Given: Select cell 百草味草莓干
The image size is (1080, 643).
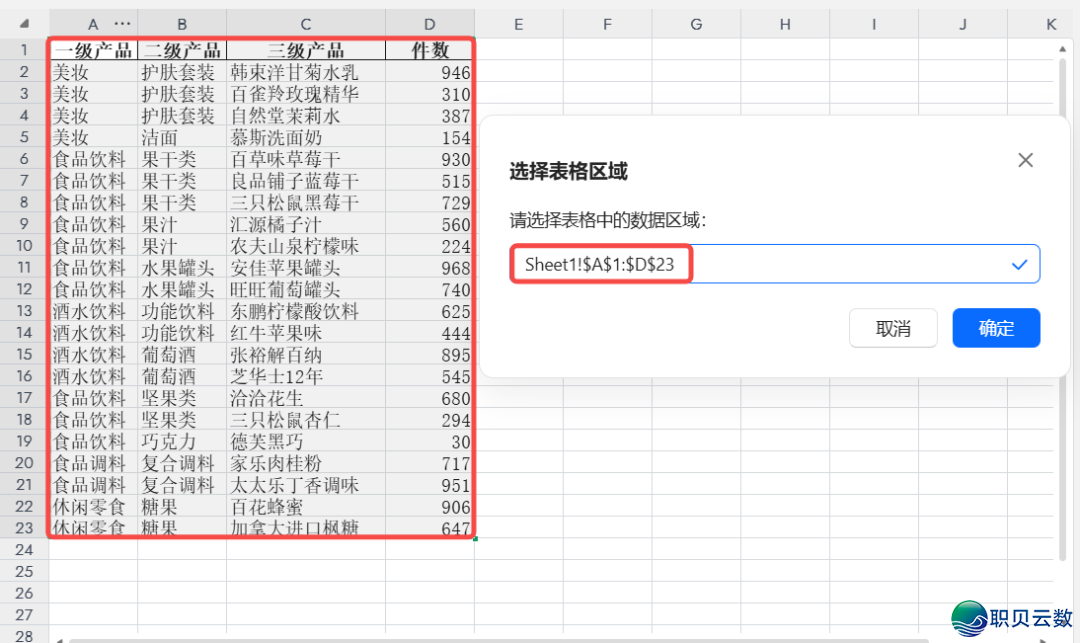Looking at the screenshot, I should click(x=306, y=159).
